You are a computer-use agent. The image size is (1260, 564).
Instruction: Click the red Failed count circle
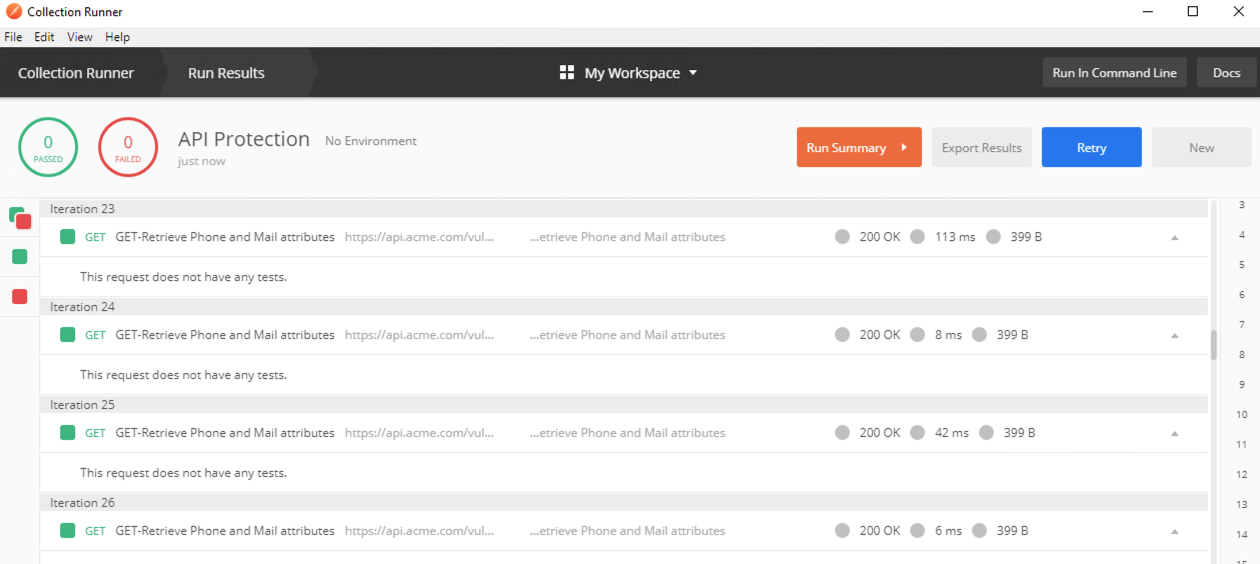128,147
